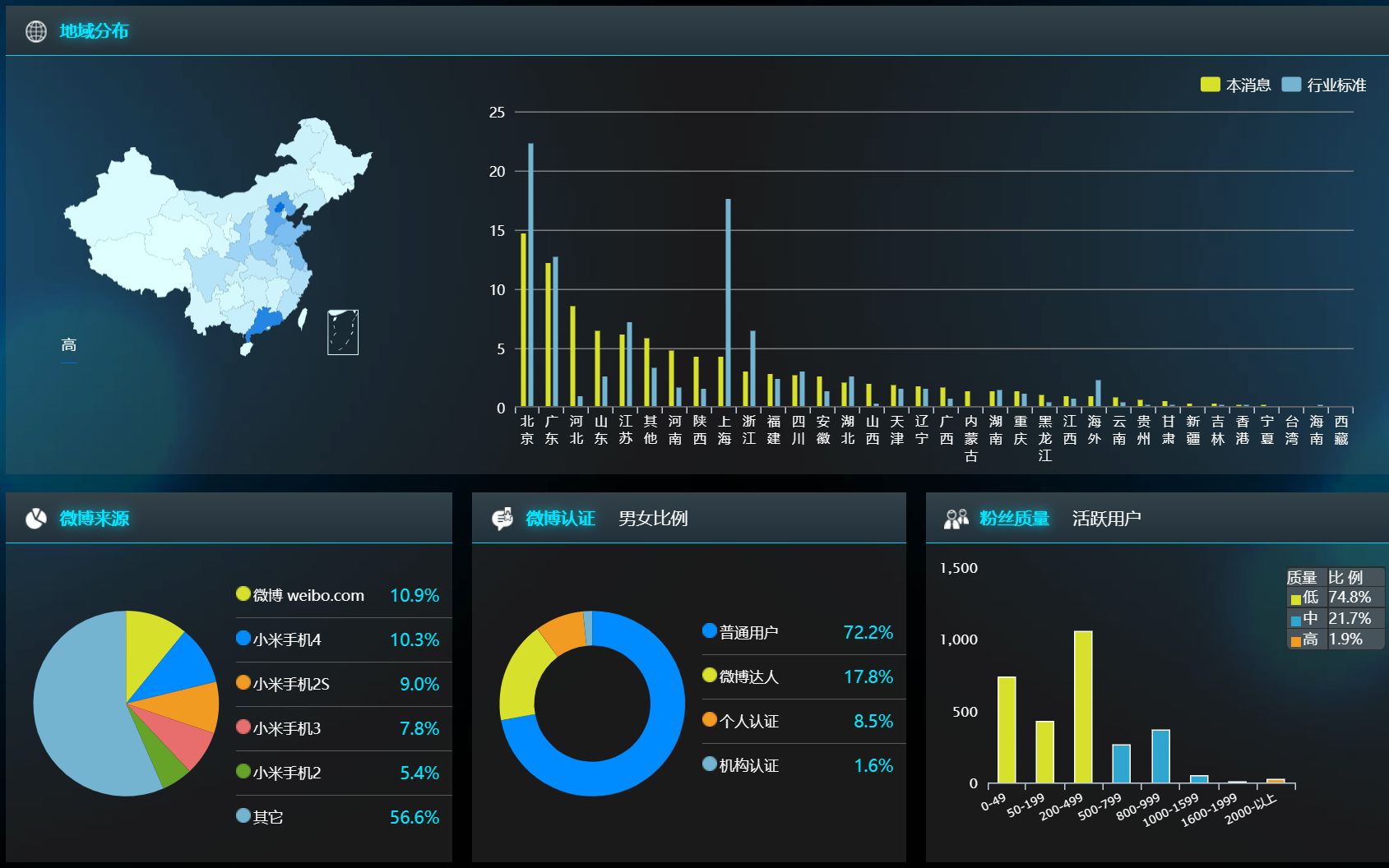Click the 广东 axis label

pyautogui.click(x=552, y=430)
